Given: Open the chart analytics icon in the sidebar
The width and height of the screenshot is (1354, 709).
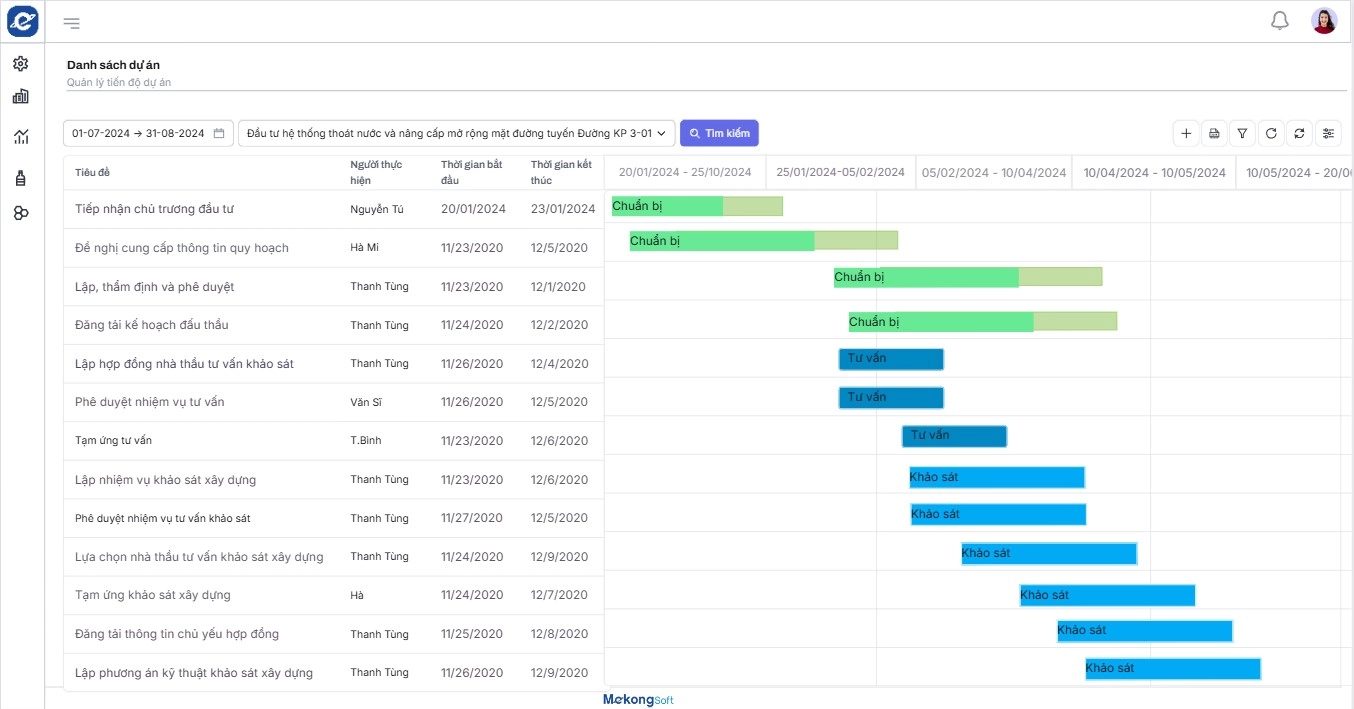Looking at the screenshot, I should click(x=21, y=137).
